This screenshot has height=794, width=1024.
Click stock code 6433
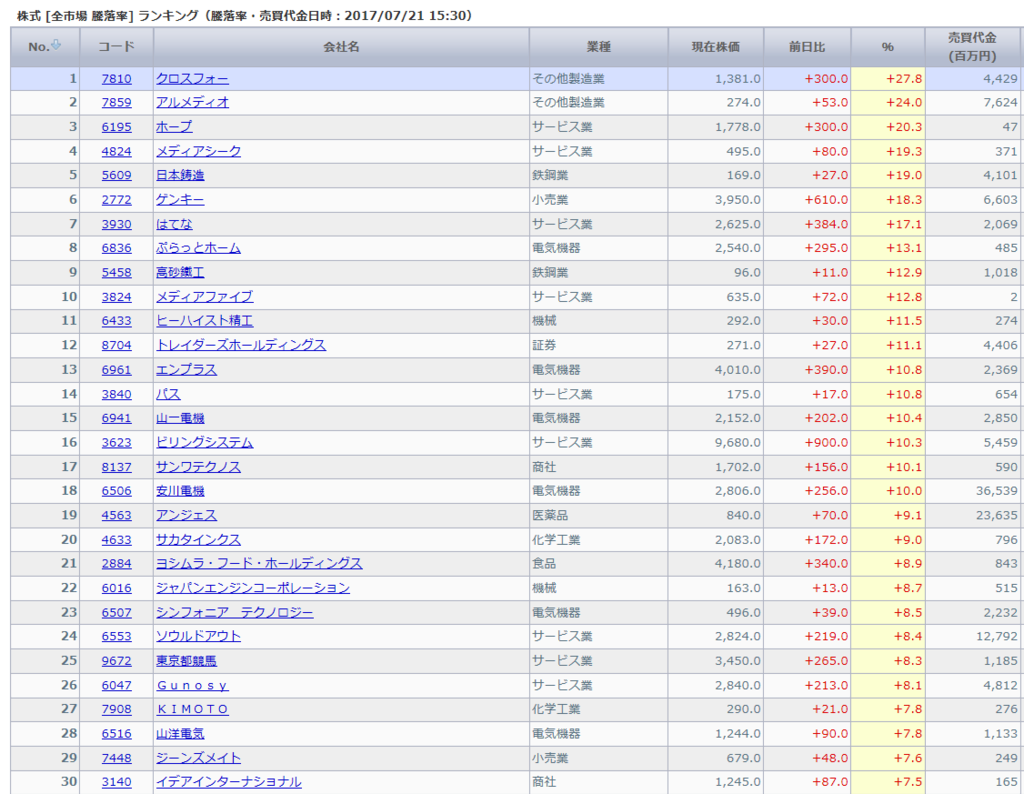[116, 321]
